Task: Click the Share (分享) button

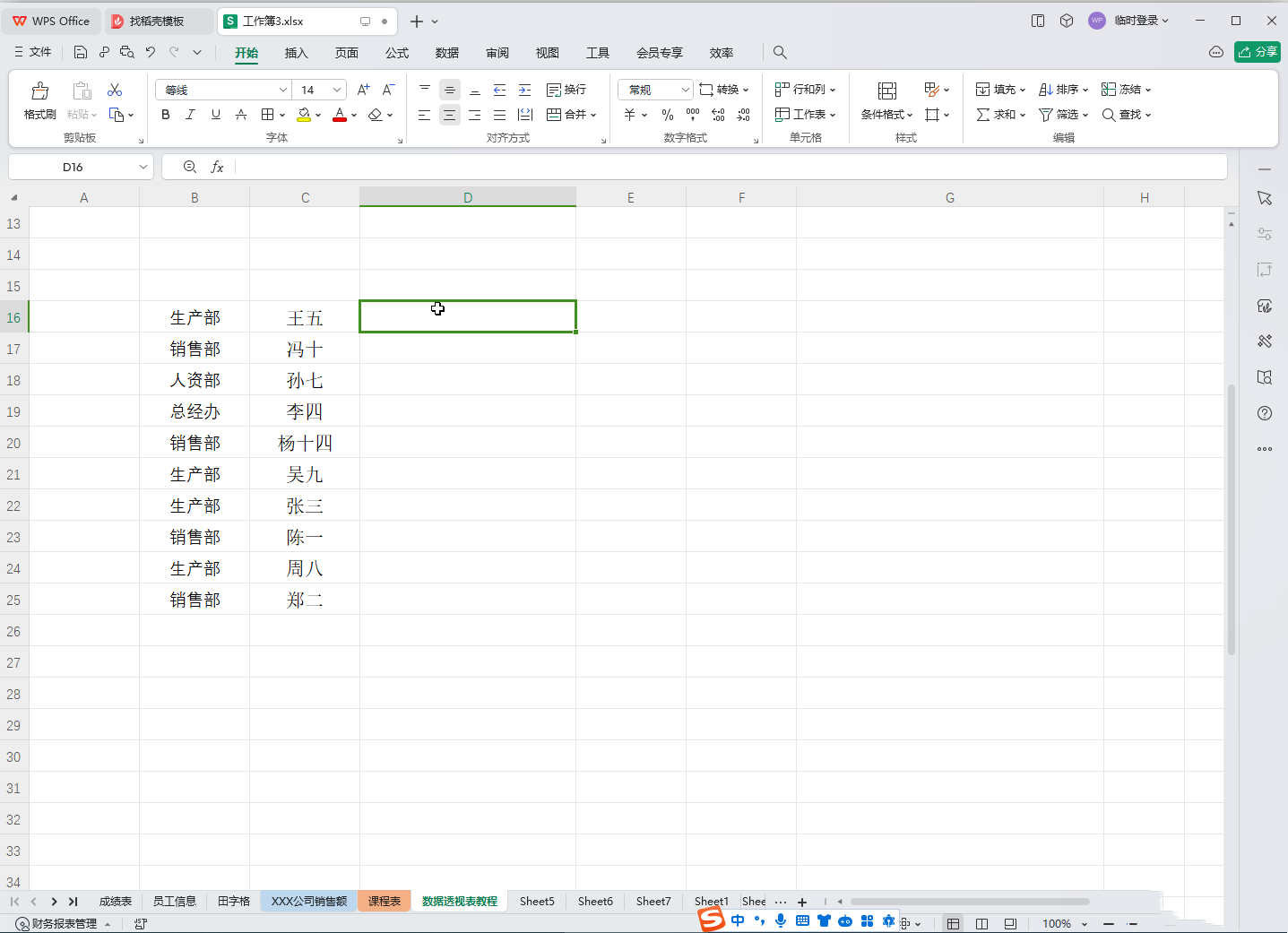Action: [1258, 52]
